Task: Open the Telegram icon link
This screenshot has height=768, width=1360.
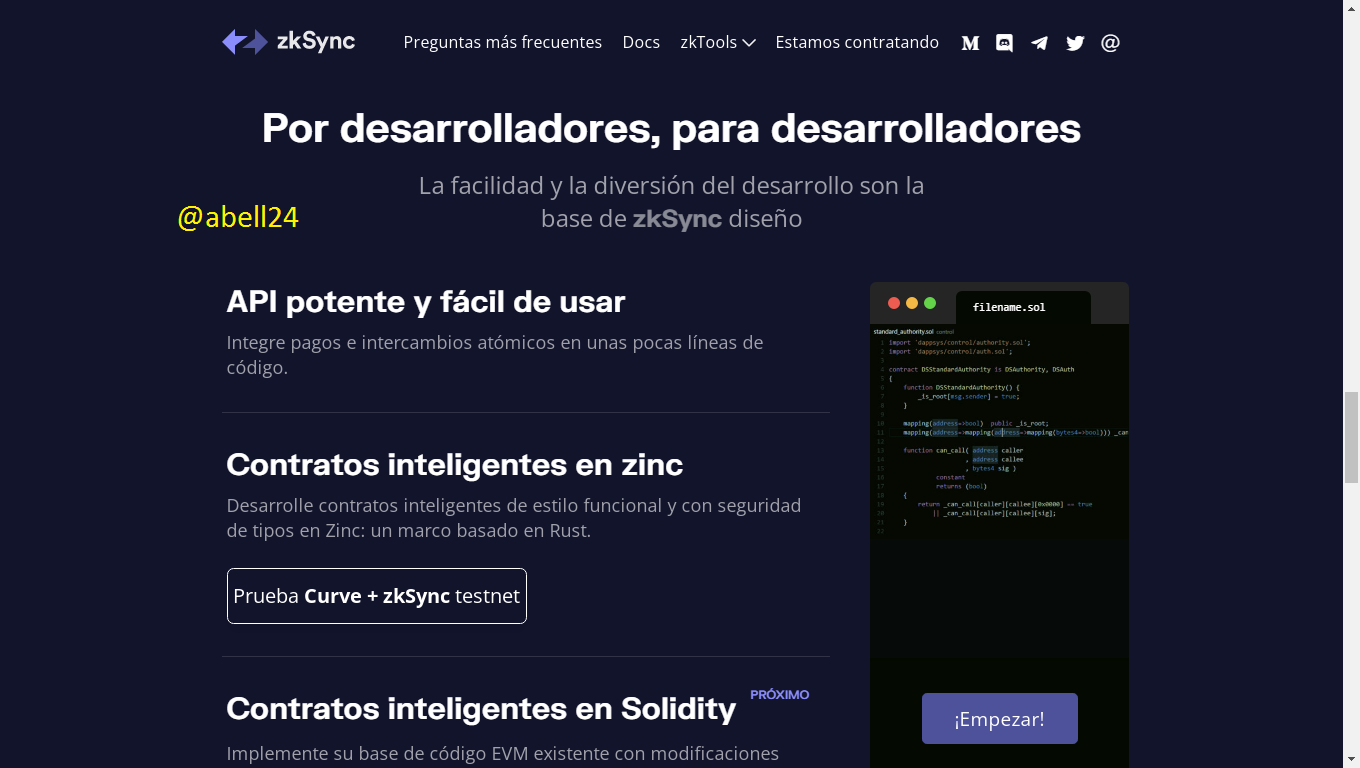Action: (1040, 43)
